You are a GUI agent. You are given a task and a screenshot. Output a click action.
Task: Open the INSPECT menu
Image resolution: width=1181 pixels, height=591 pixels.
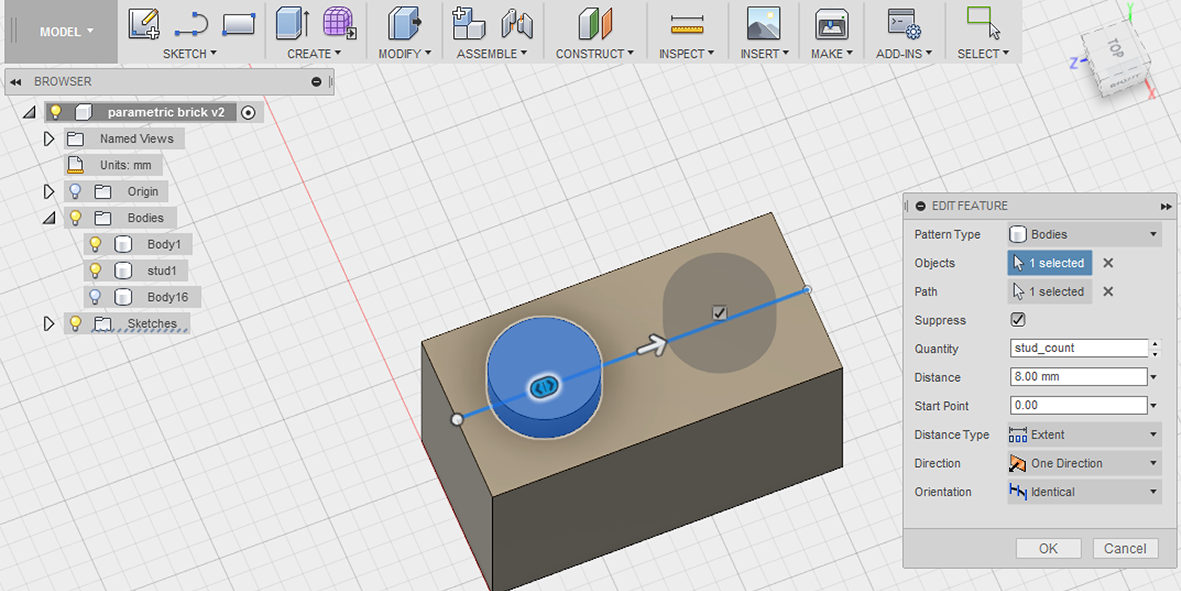point(687,53)
